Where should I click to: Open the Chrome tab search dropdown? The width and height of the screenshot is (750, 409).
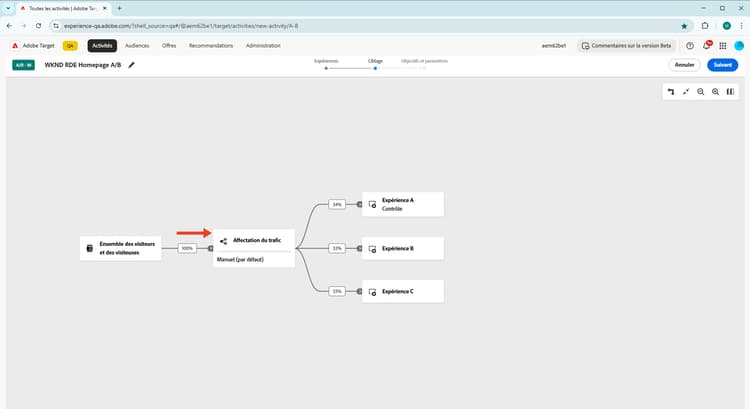click(x=8, y=8)
